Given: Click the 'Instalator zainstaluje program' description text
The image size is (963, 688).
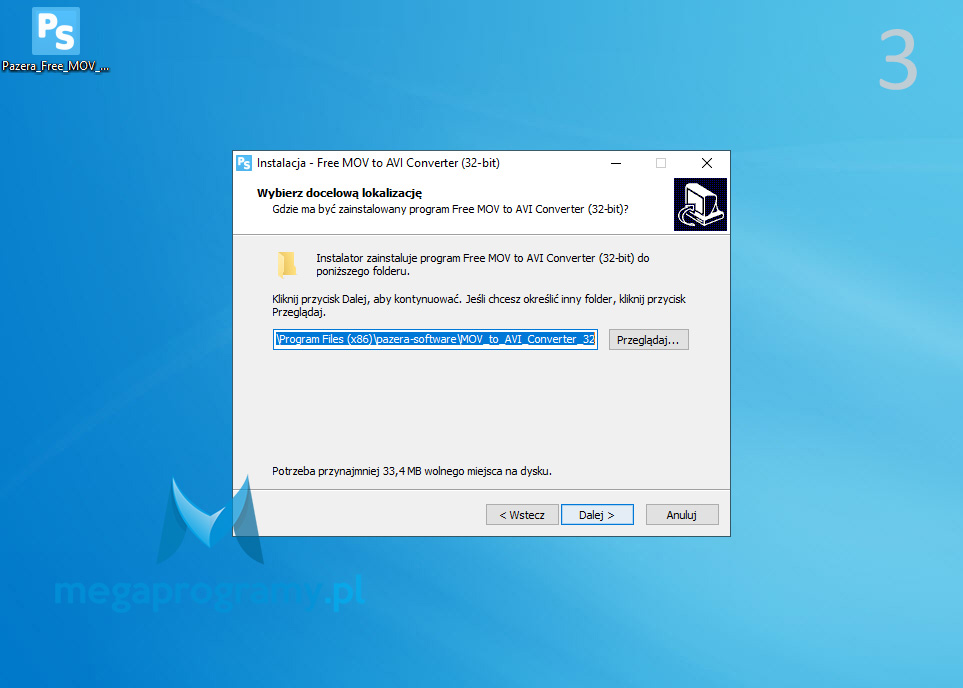Looking at the screenshot, I should point(483,264).
